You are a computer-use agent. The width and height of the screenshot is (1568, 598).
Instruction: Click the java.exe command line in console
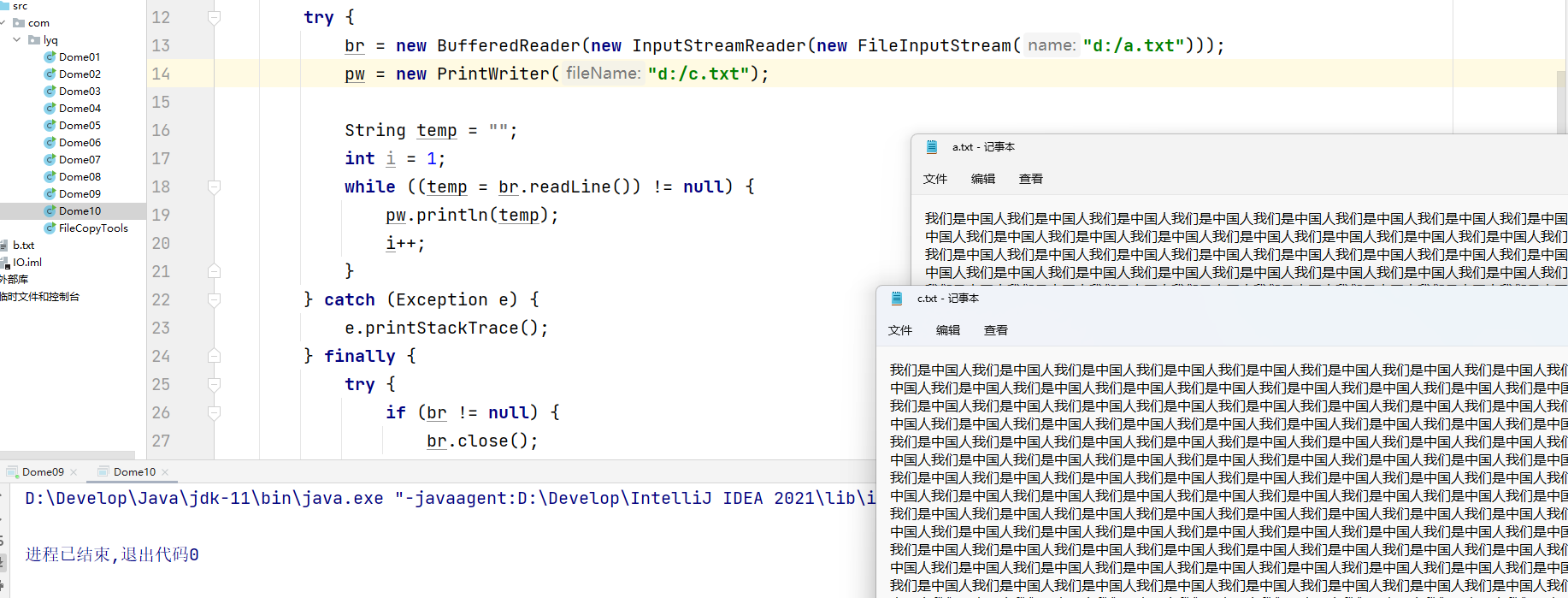(450, 498)
